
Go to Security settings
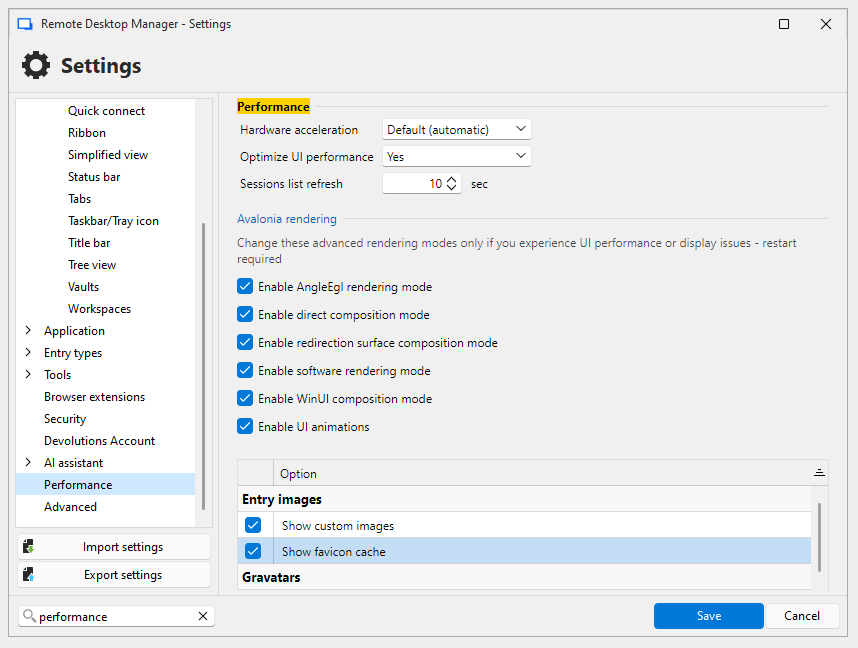coord(65,418)
